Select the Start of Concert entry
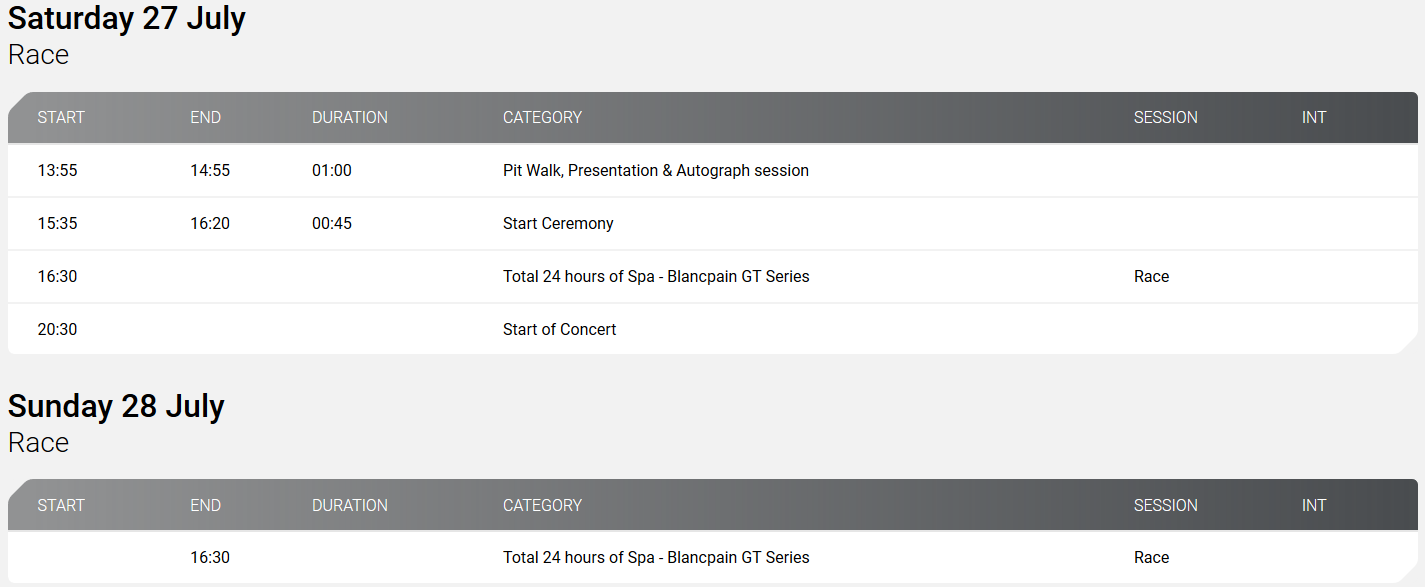This screenshot has width=1425, height=587. (559, 330)
